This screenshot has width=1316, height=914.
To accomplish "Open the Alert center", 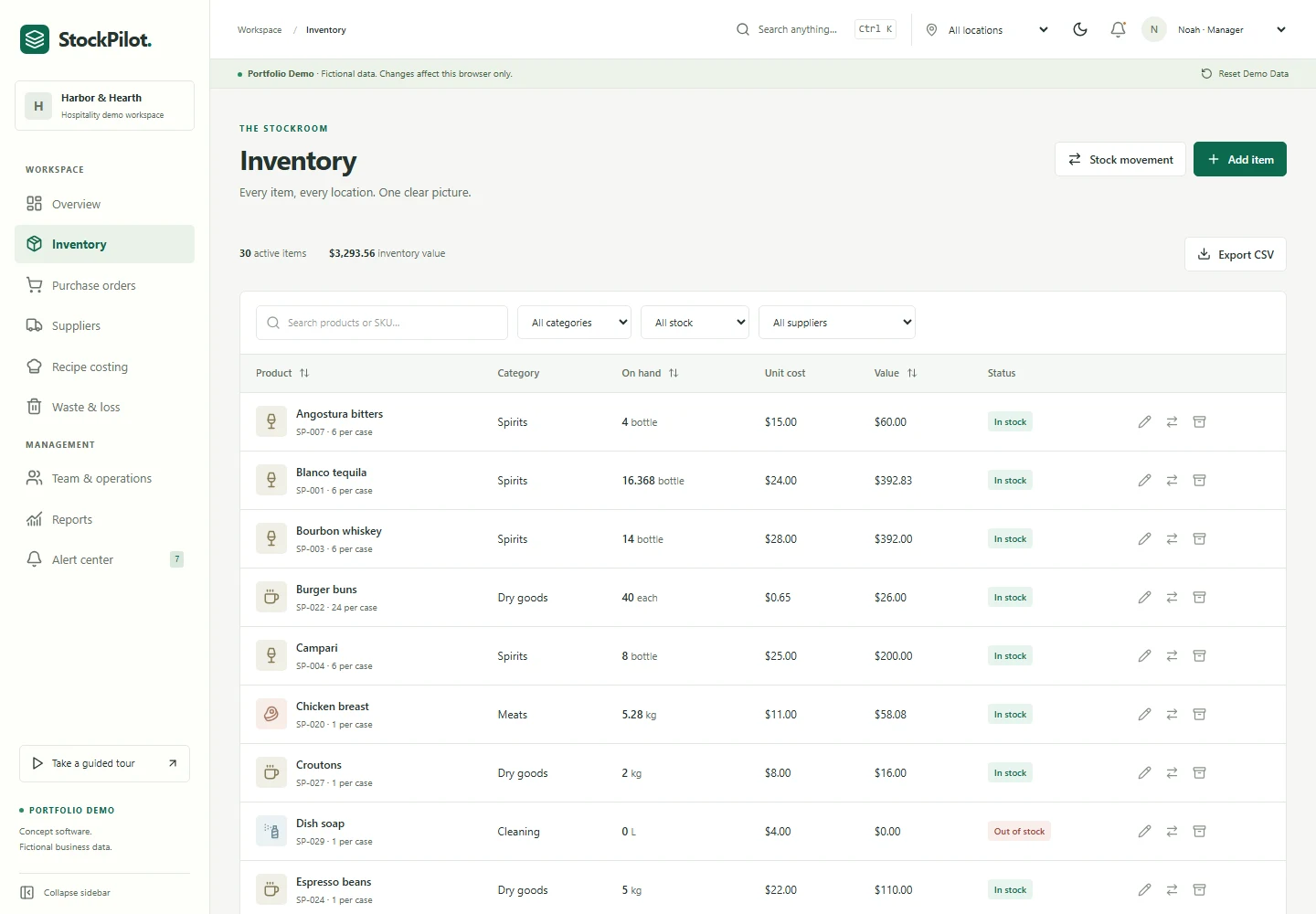I will pyautogui.click(x=104, y=559).
